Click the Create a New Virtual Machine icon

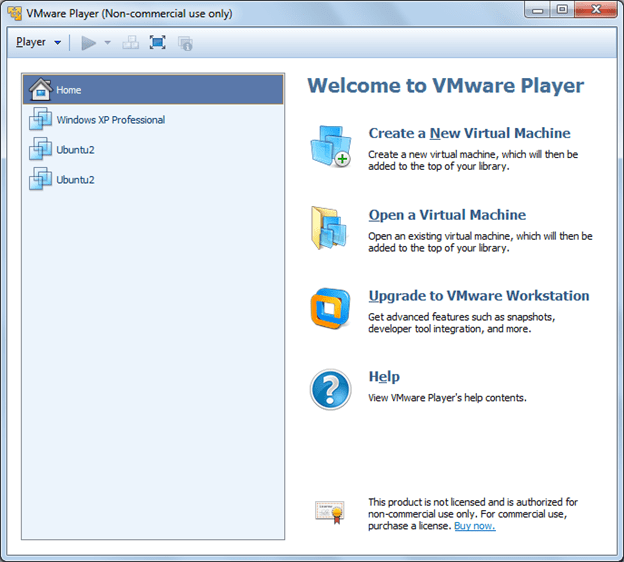[330, 146]
